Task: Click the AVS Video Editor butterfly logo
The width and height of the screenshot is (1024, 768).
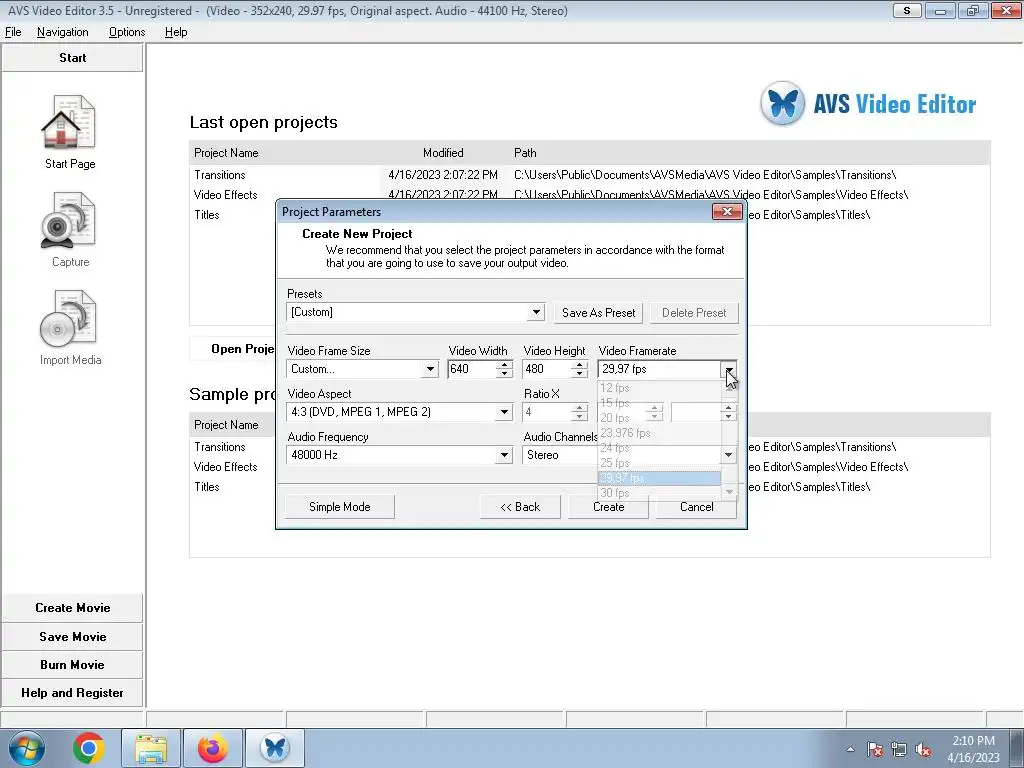Action: pyautogui.click(x=782, y=103)
